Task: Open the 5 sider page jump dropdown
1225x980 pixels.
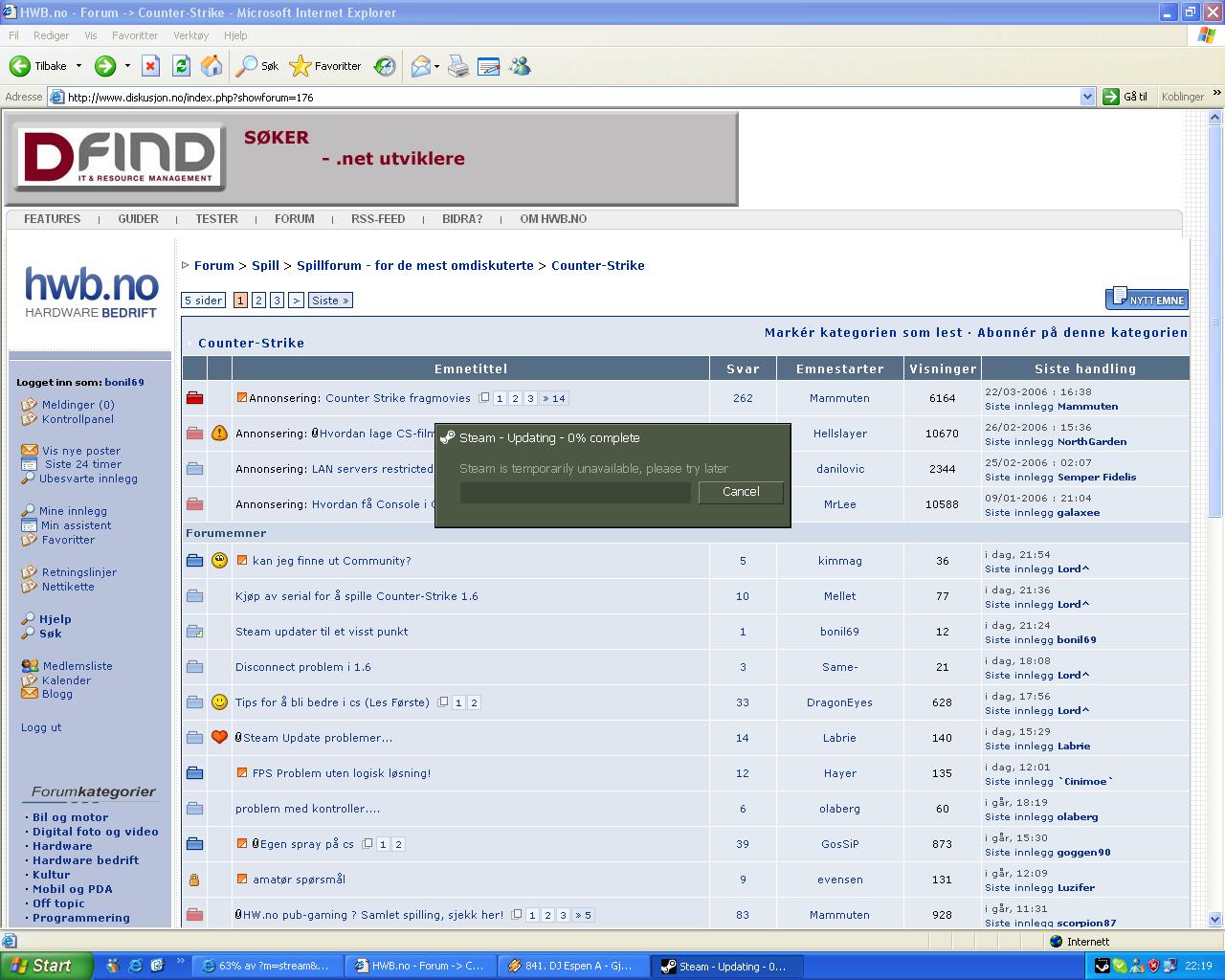Action: pyautogui.click(x=204, y=301)
